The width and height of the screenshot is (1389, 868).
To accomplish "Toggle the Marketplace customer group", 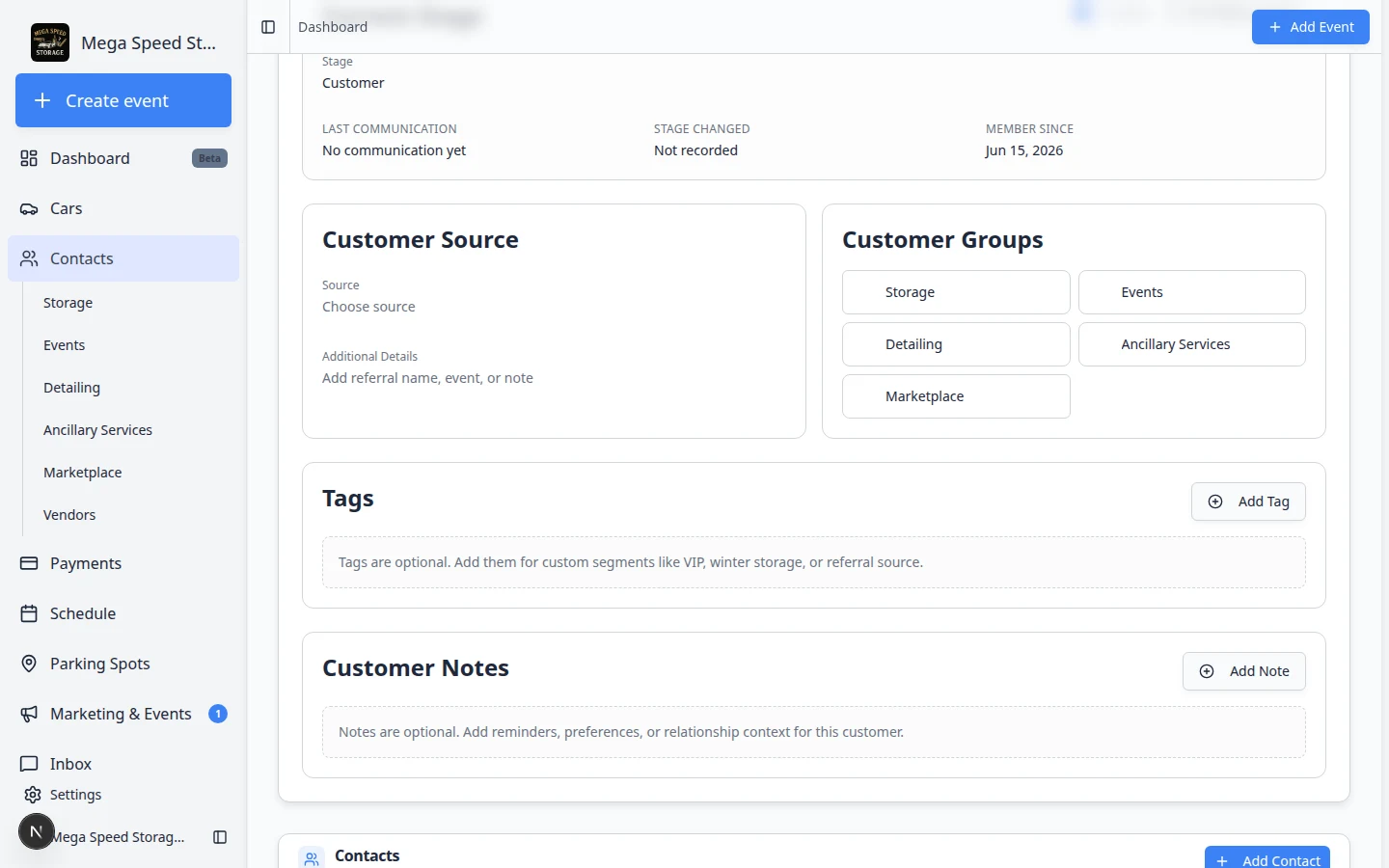I will (x=956, y=396).
